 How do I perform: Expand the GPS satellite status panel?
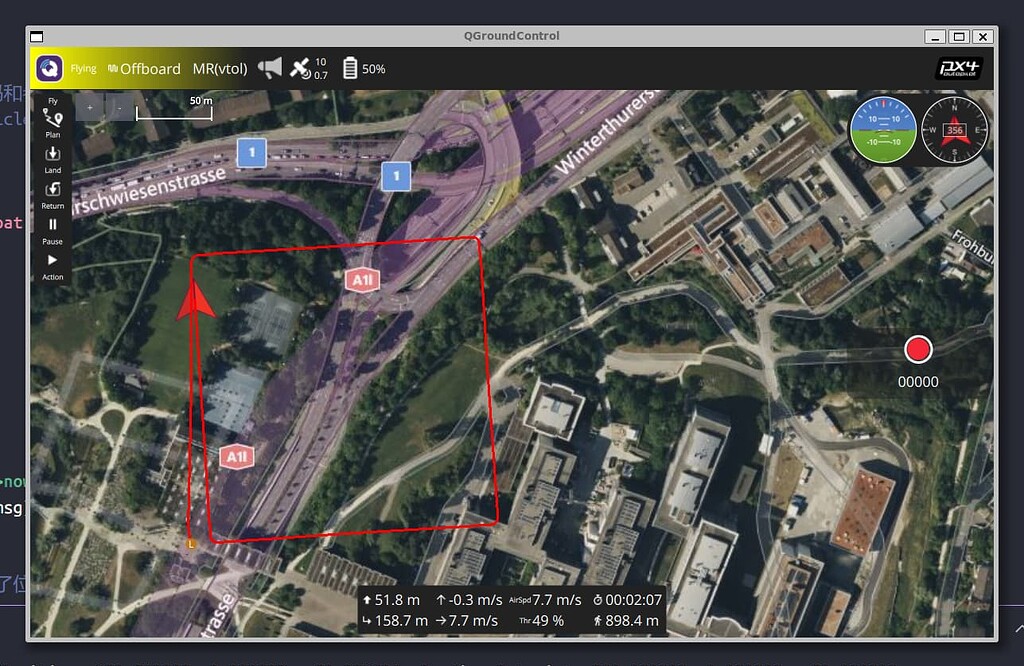302,68
